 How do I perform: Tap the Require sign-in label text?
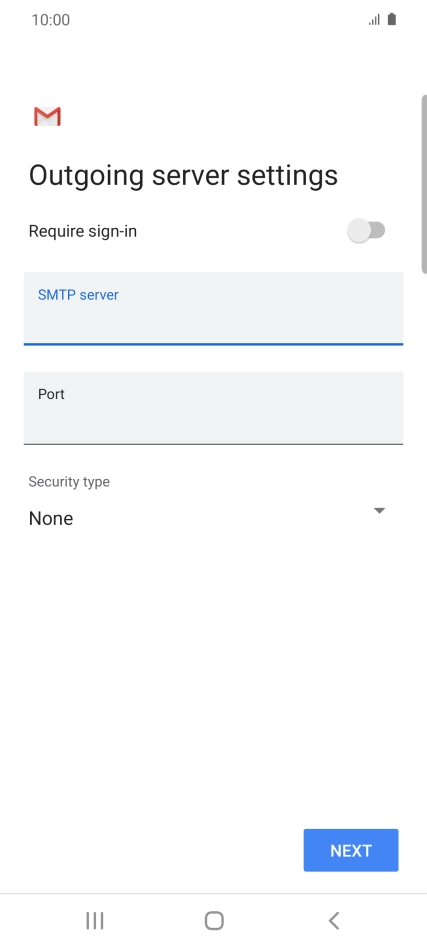point(83,231)
